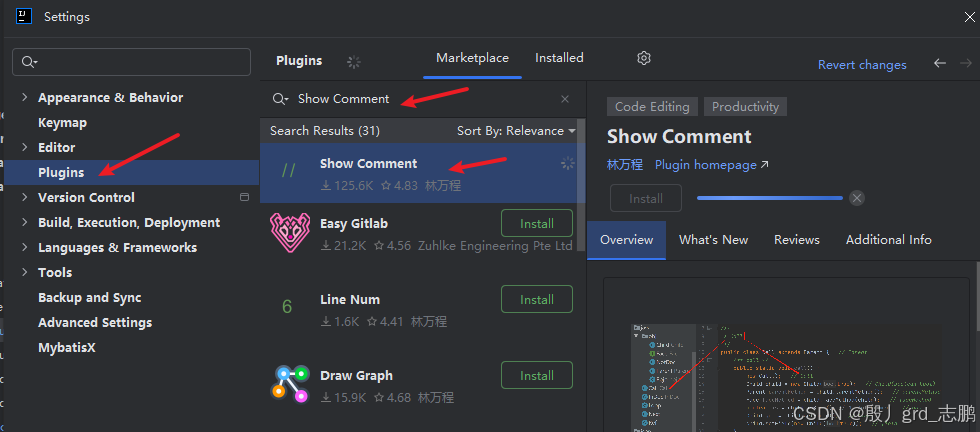Click the forward navigation arrow
The height and width of the screenshot is (432, 980).
pos(966,63)
